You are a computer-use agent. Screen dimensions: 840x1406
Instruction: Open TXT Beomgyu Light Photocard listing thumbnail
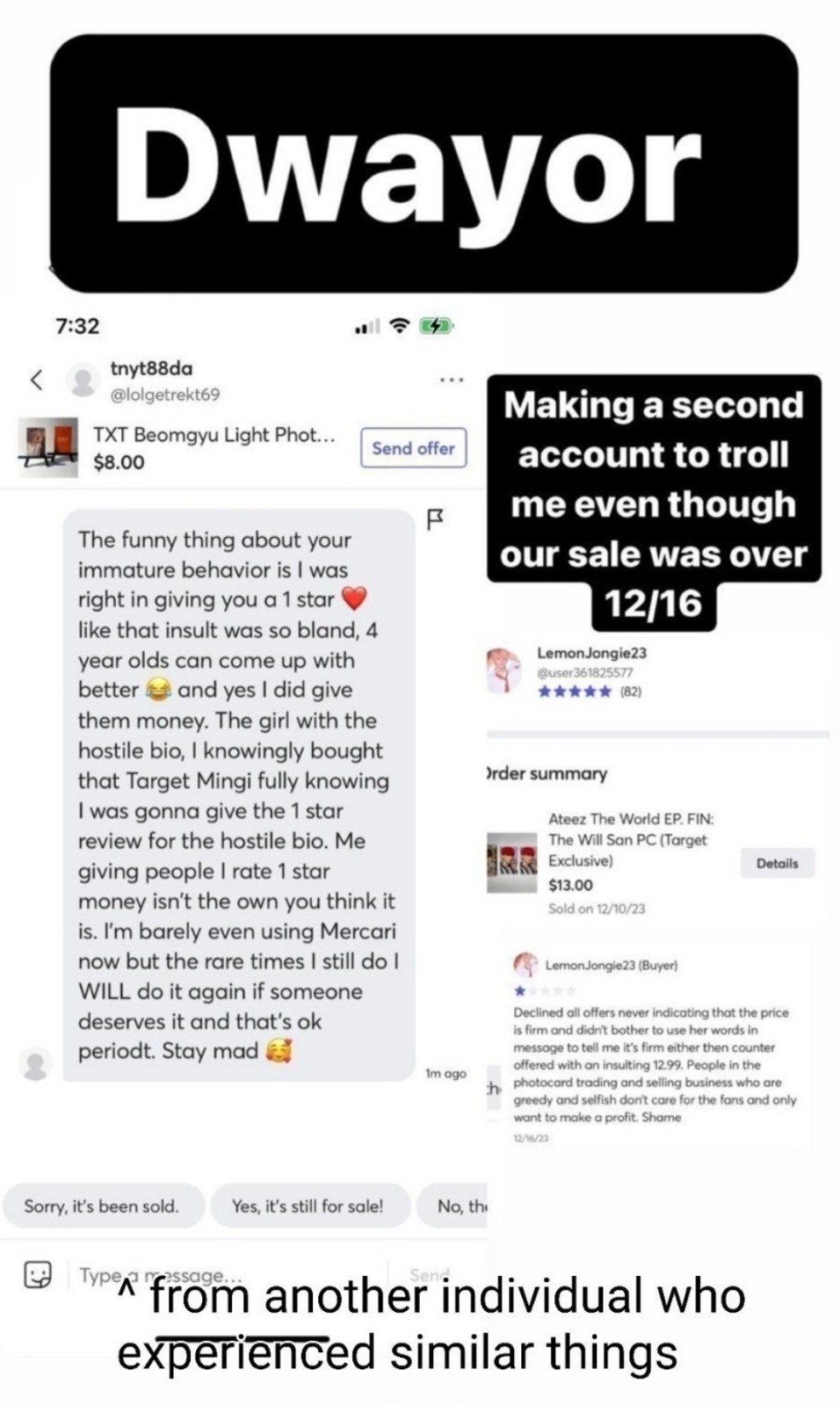pyautogui.click(x=48, y=448)
